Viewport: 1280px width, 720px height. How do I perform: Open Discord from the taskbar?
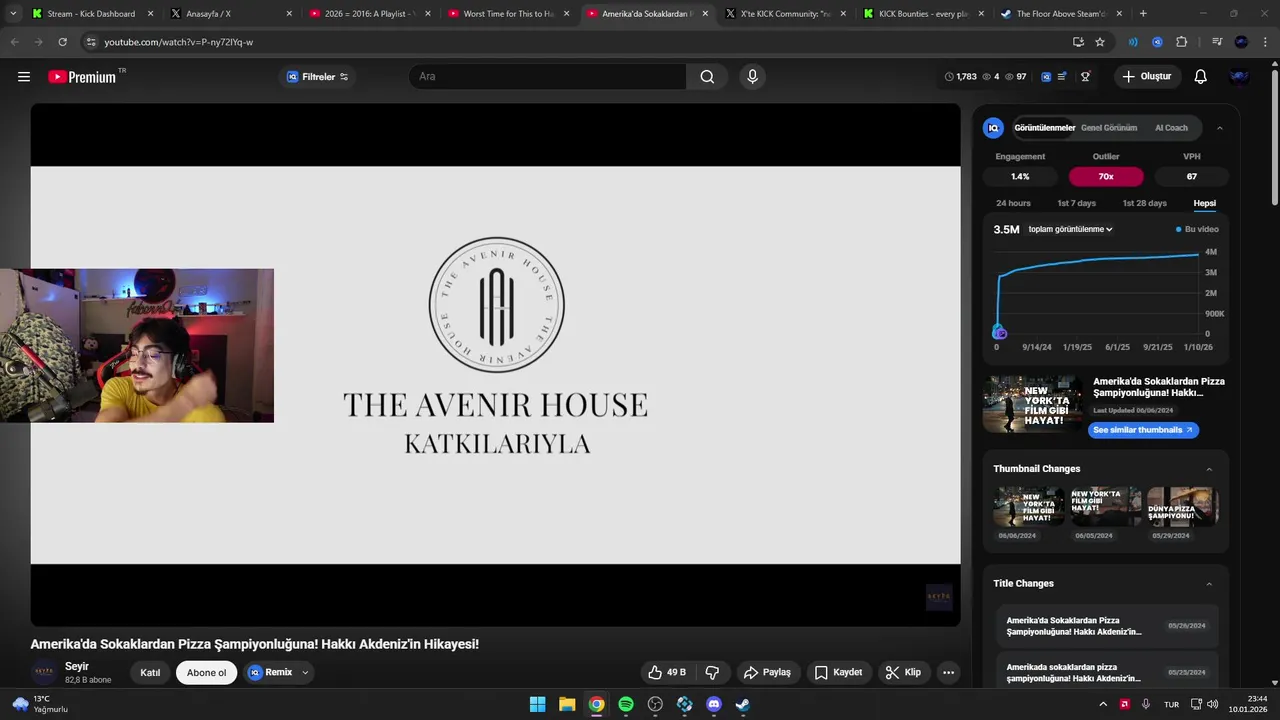(714, 704)
